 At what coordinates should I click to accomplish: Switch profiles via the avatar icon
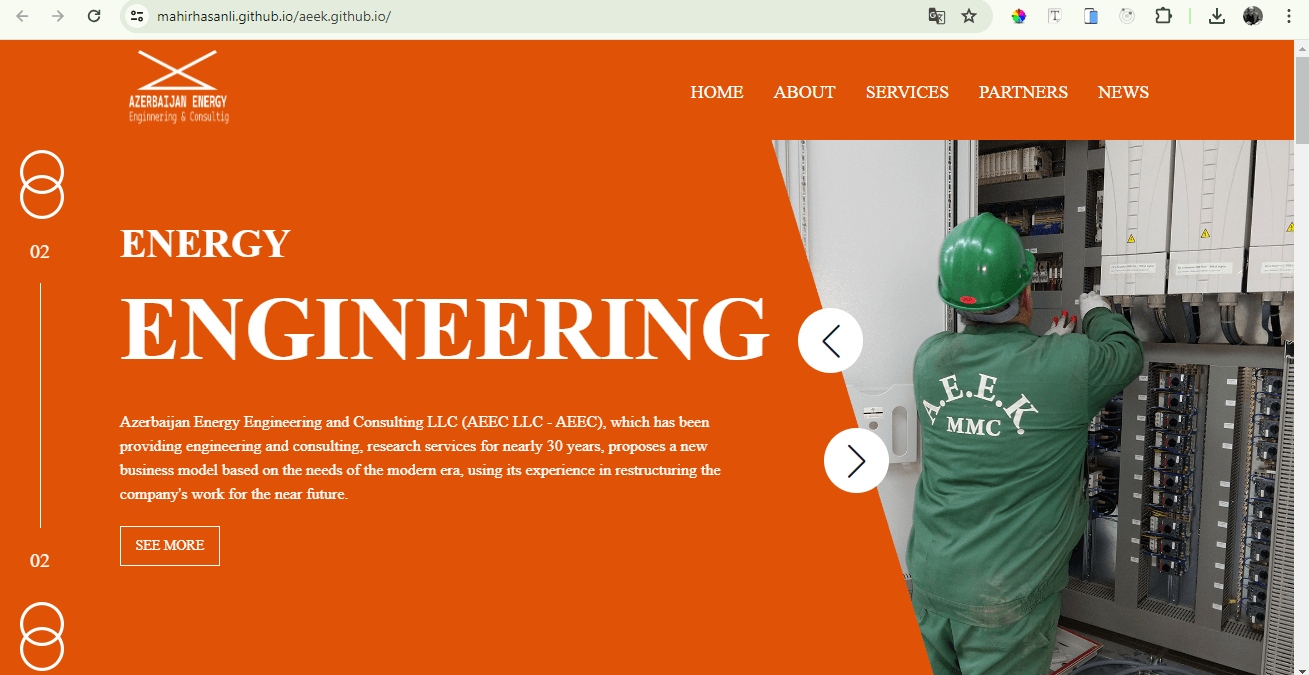click(1252, 16)
